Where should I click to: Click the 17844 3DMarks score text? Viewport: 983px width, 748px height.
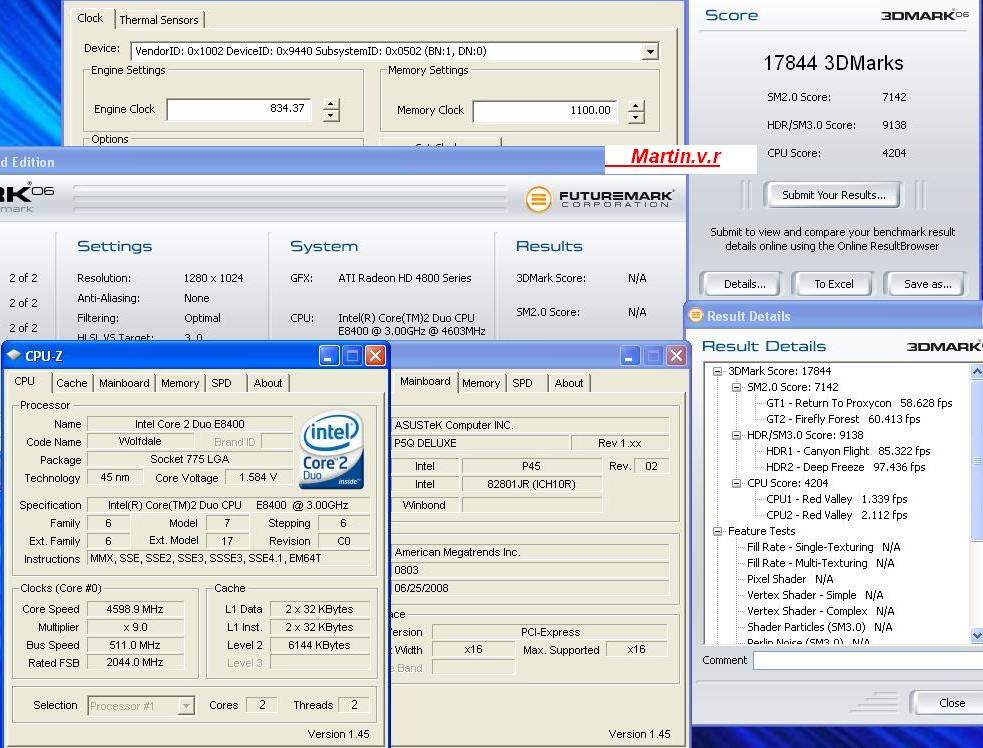pyautogui.click(x=833, y=63)
